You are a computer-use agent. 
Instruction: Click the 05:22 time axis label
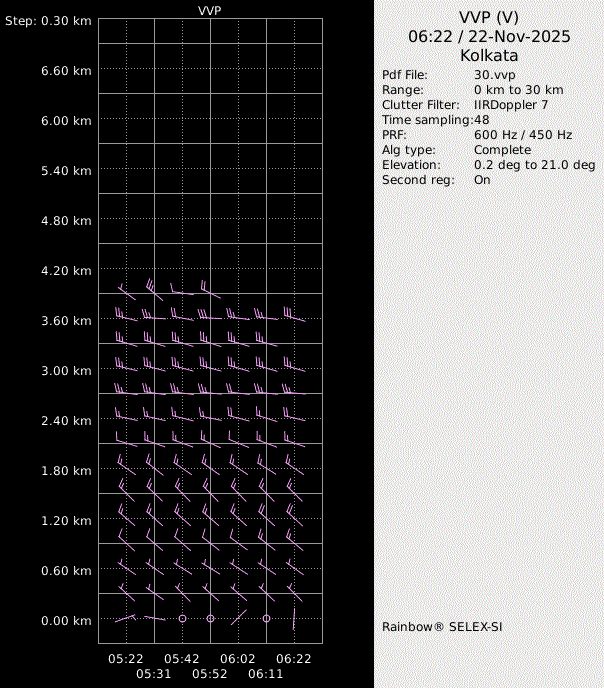point(126,659)
